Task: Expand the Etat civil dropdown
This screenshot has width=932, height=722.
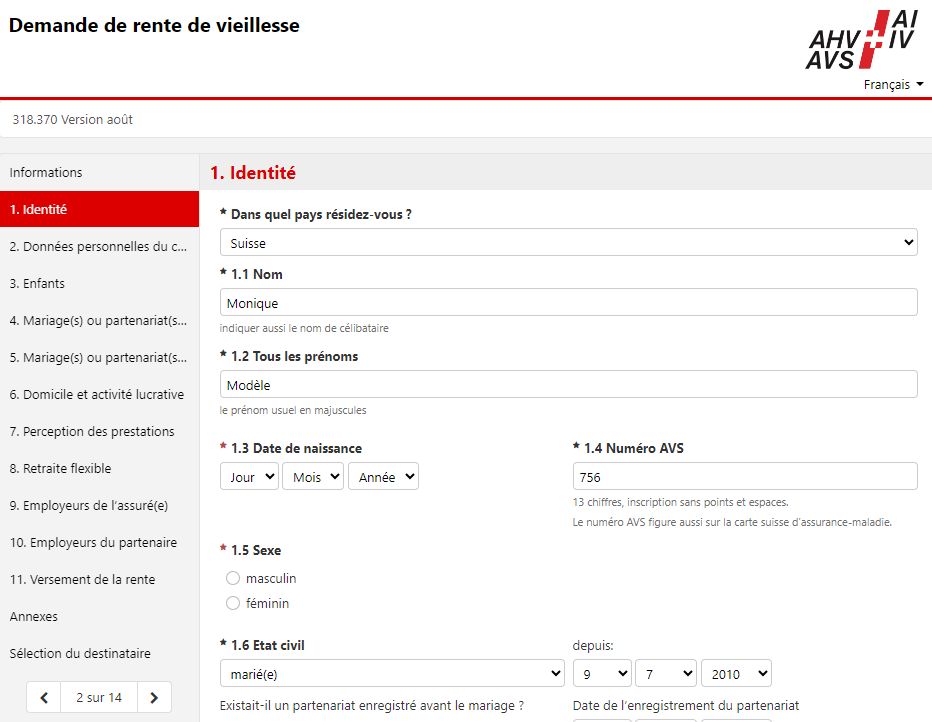Action: pyautogui.click(x=392, y=673)
